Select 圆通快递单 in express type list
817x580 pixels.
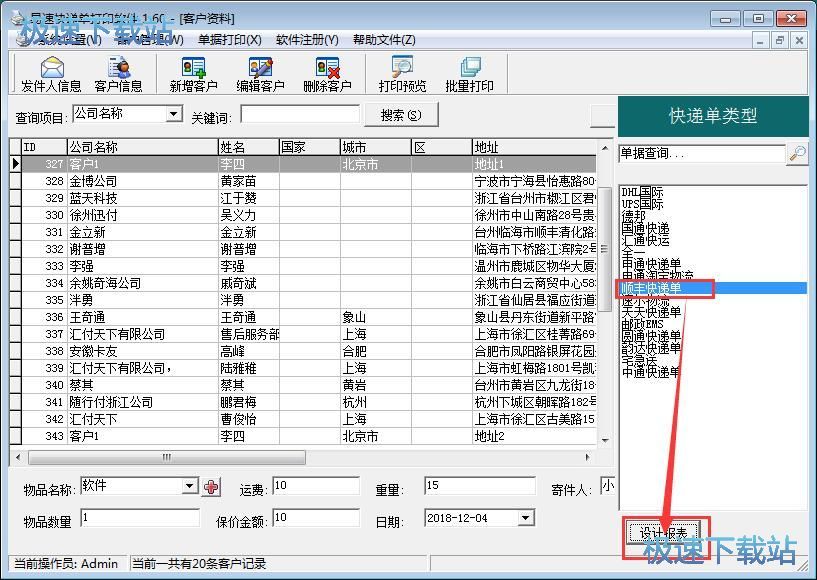point(651,336)
